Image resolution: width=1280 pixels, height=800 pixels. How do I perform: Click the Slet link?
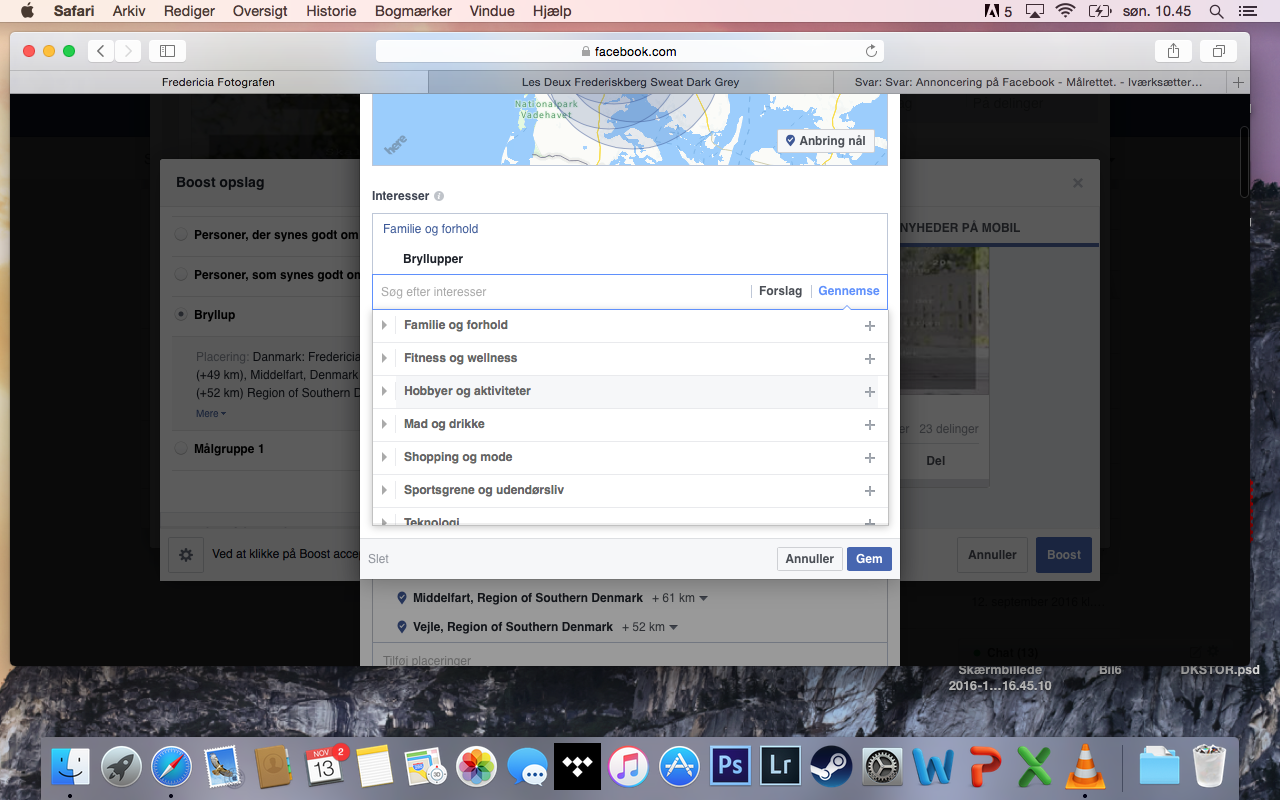379,559
